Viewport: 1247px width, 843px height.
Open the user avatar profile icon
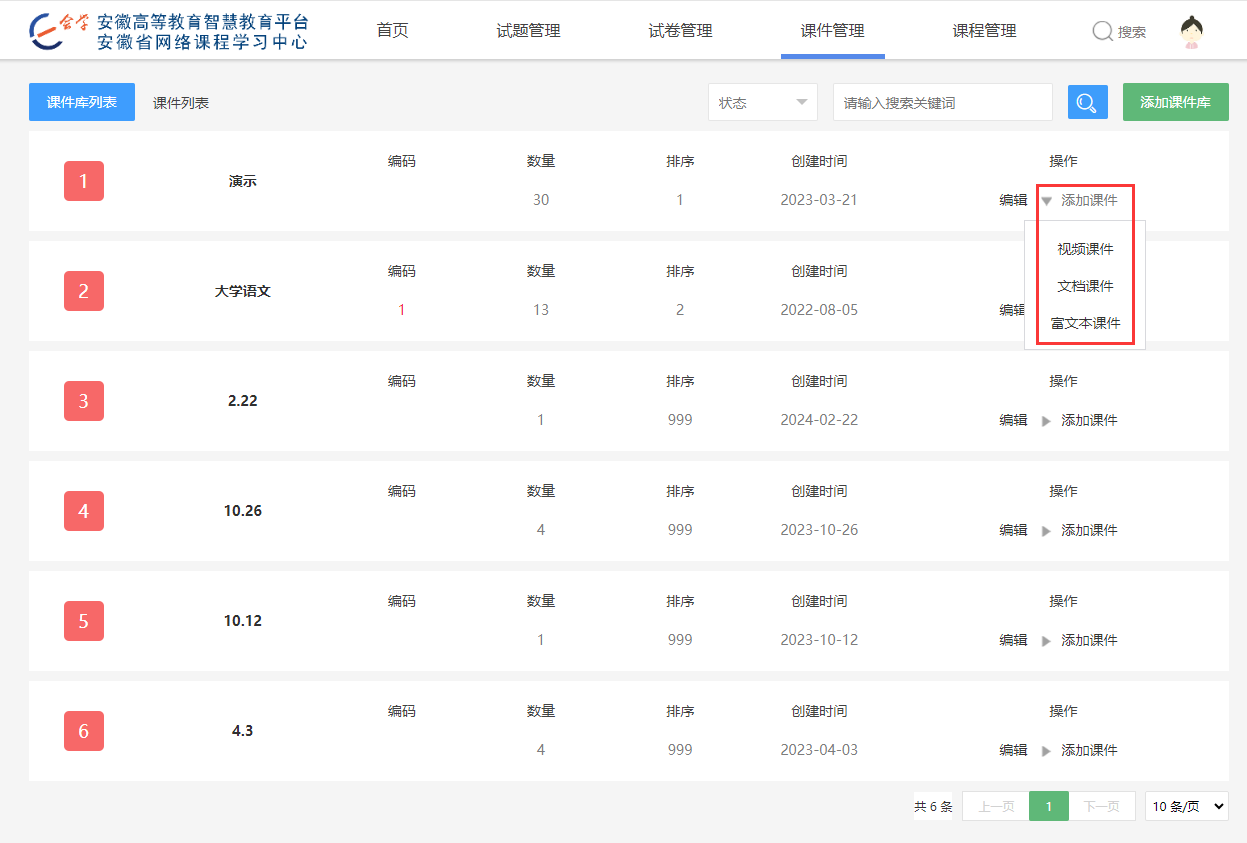[1191, 32]
